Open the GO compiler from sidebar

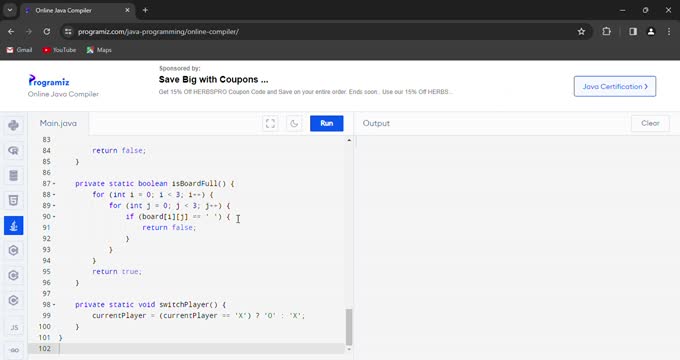pyautogui.click(x=13, y=350)
